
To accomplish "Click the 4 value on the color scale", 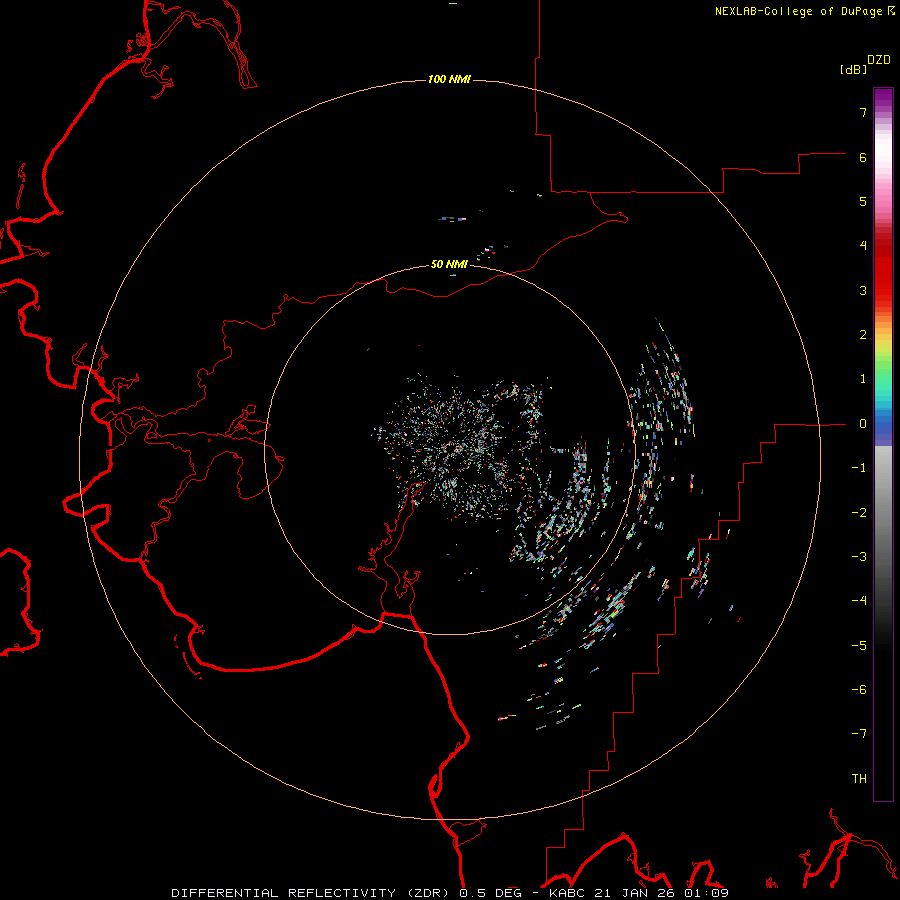I will pyautogui.click(x=863, y=246).
